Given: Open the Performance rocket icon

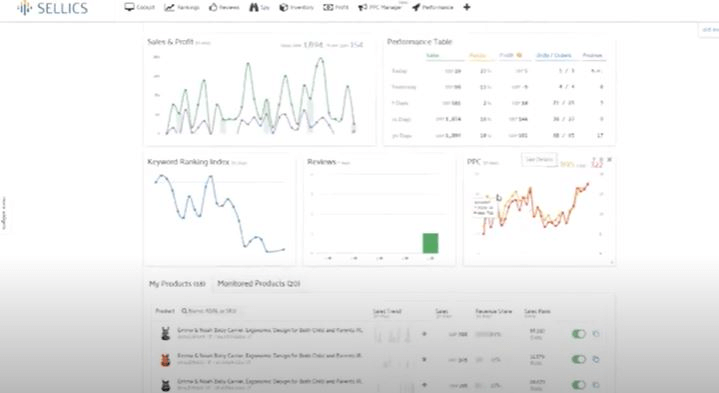Looking at the screenshot, I should pyautogui.click(x=416, y=7).
